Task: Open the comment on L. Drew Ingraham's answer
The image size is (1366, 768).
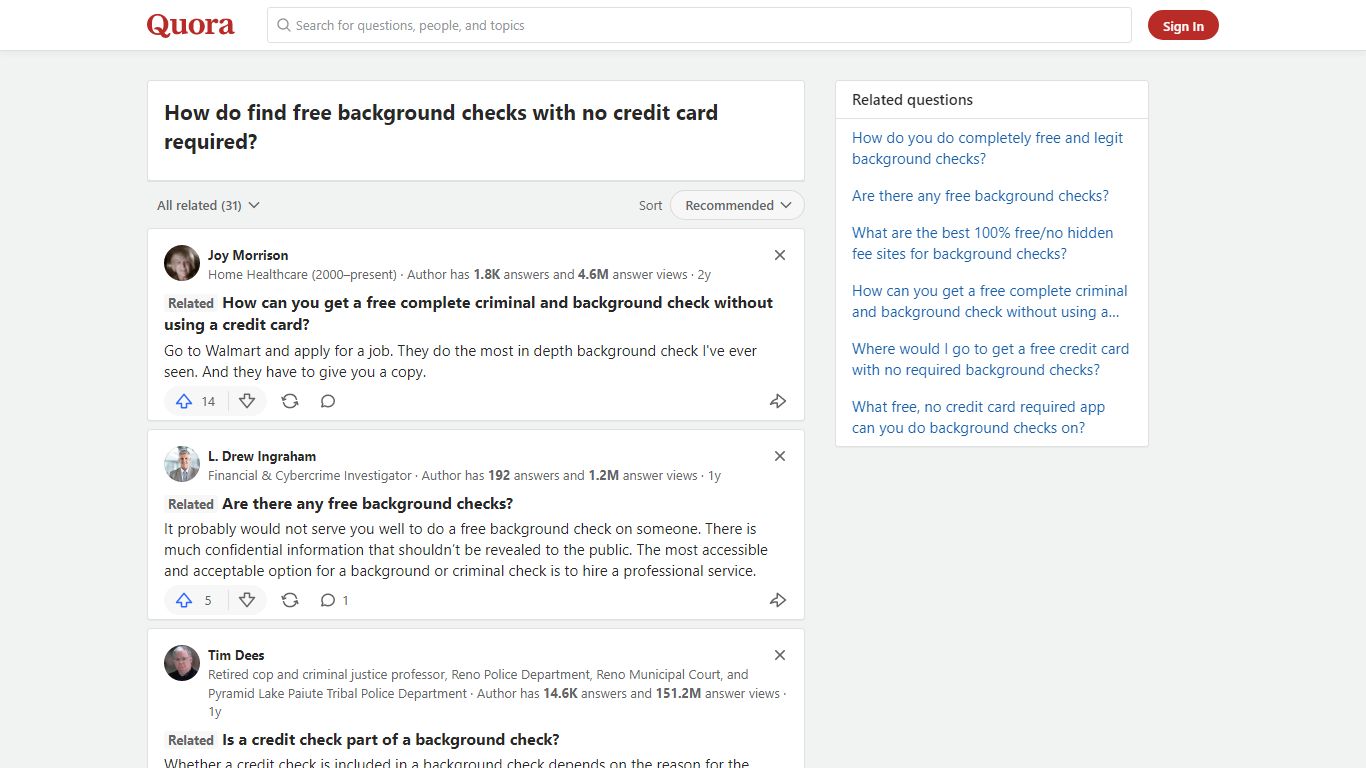Action: click(334, 600)
